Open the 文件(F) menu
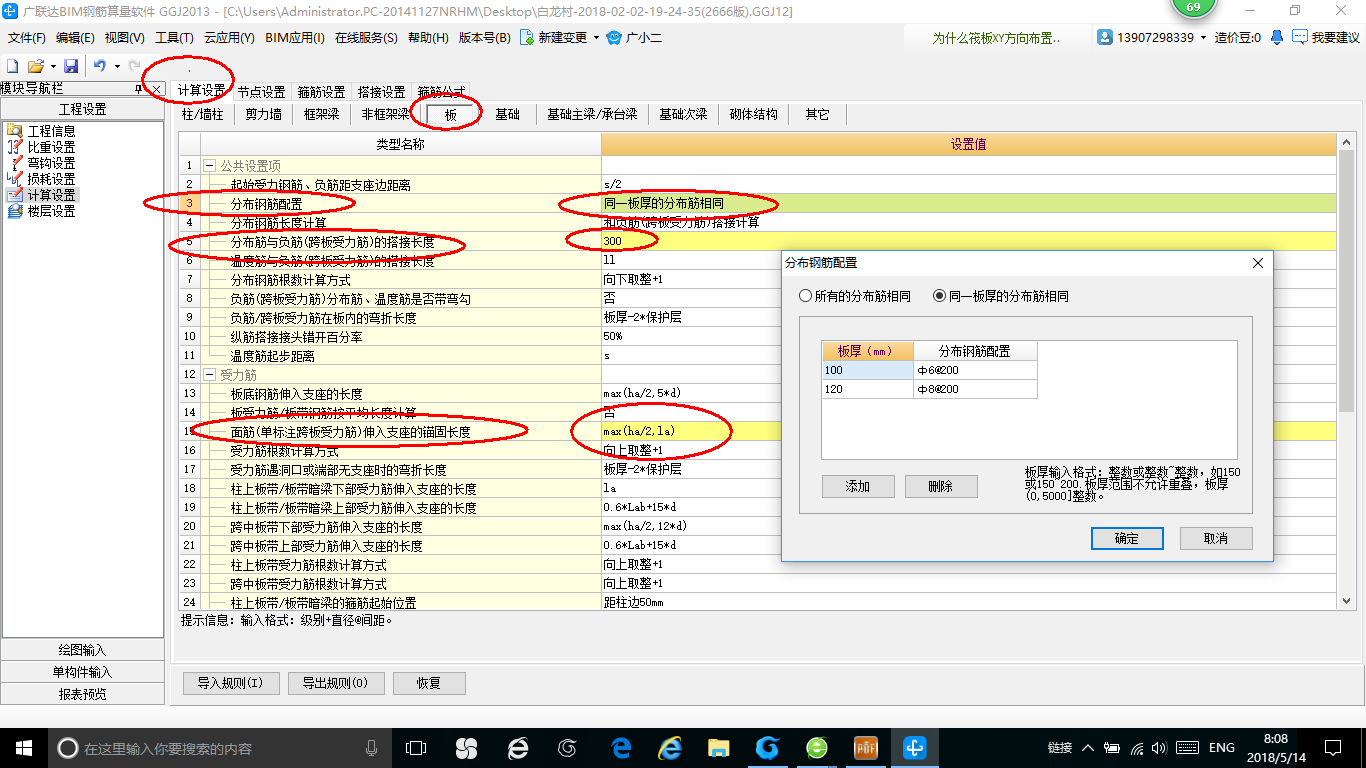 pos(27,38)
